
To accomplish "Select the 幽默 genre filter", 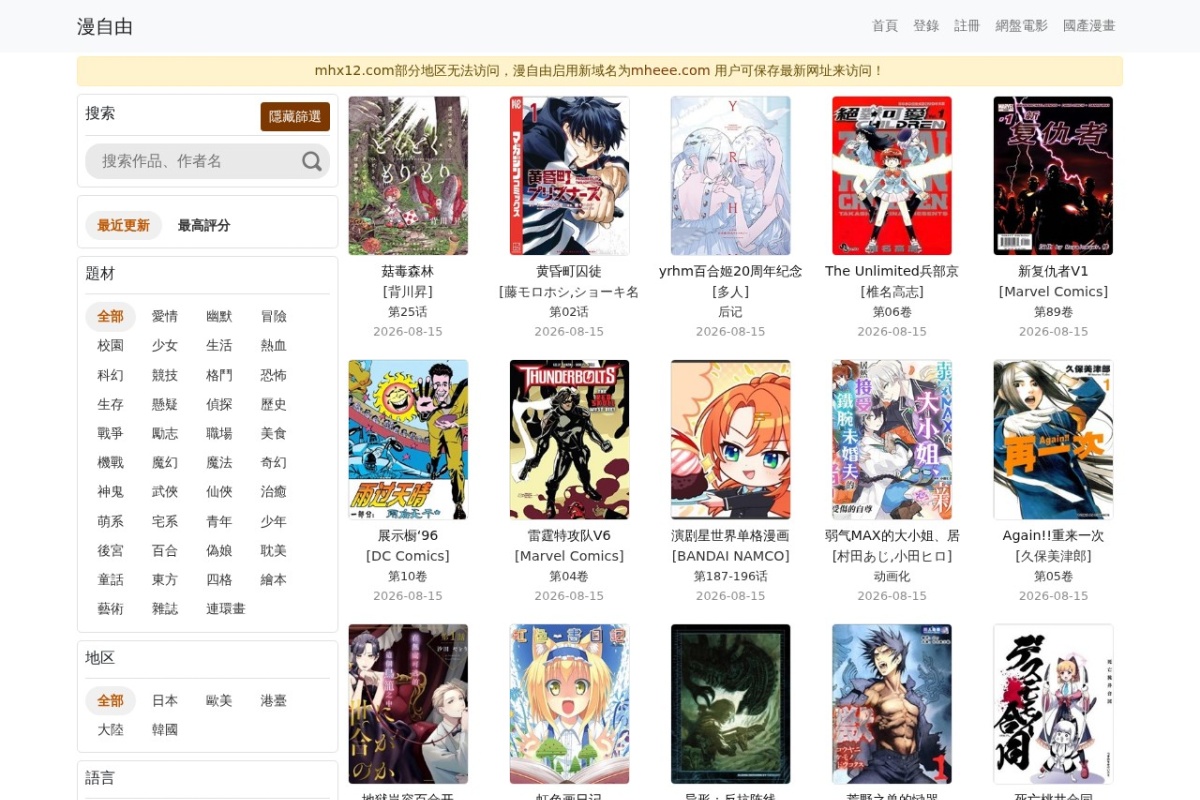I will [x=219, y=316].
